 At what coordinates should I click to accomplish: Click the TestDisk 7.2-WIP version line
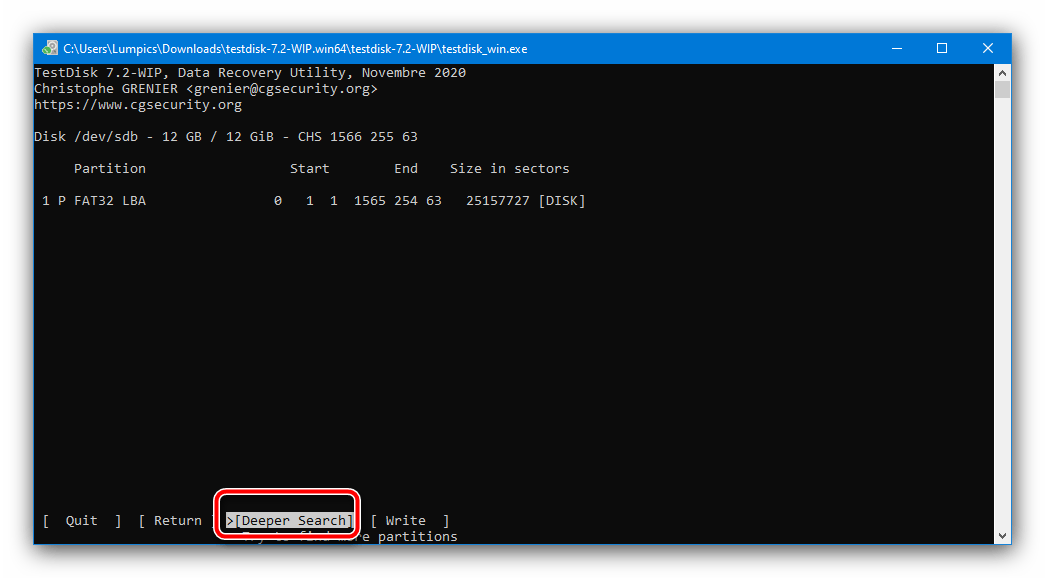[250, 73]
